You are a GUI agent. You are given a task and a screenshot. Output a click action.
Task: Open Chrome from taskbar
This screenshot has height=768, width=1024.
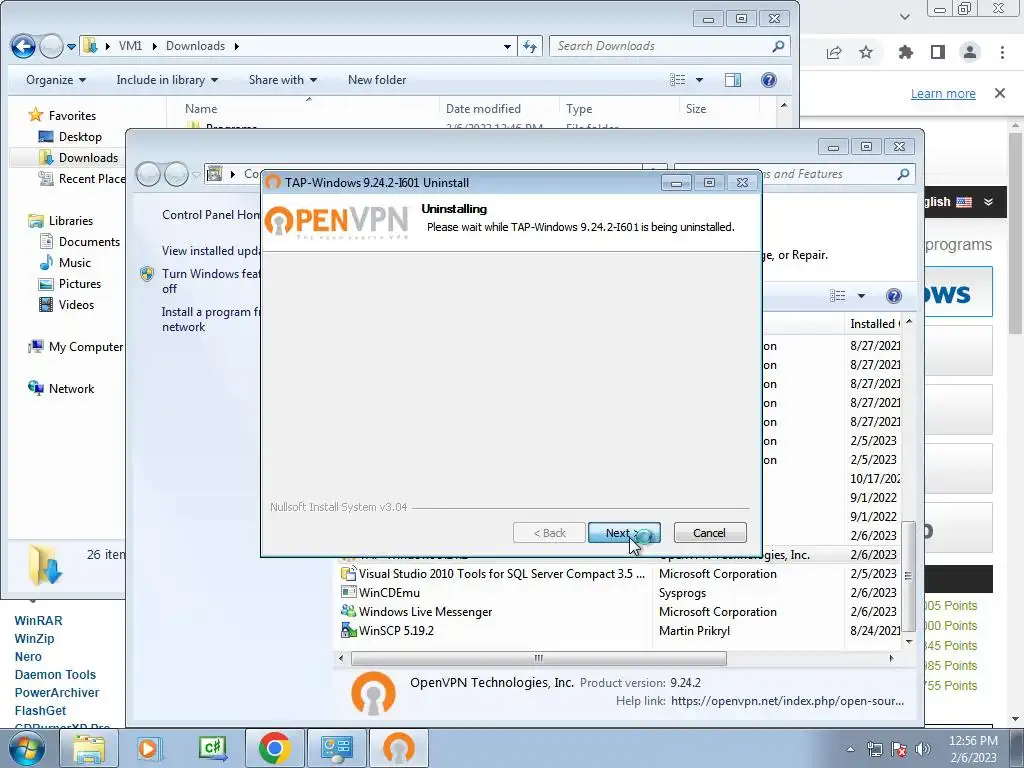274,748
